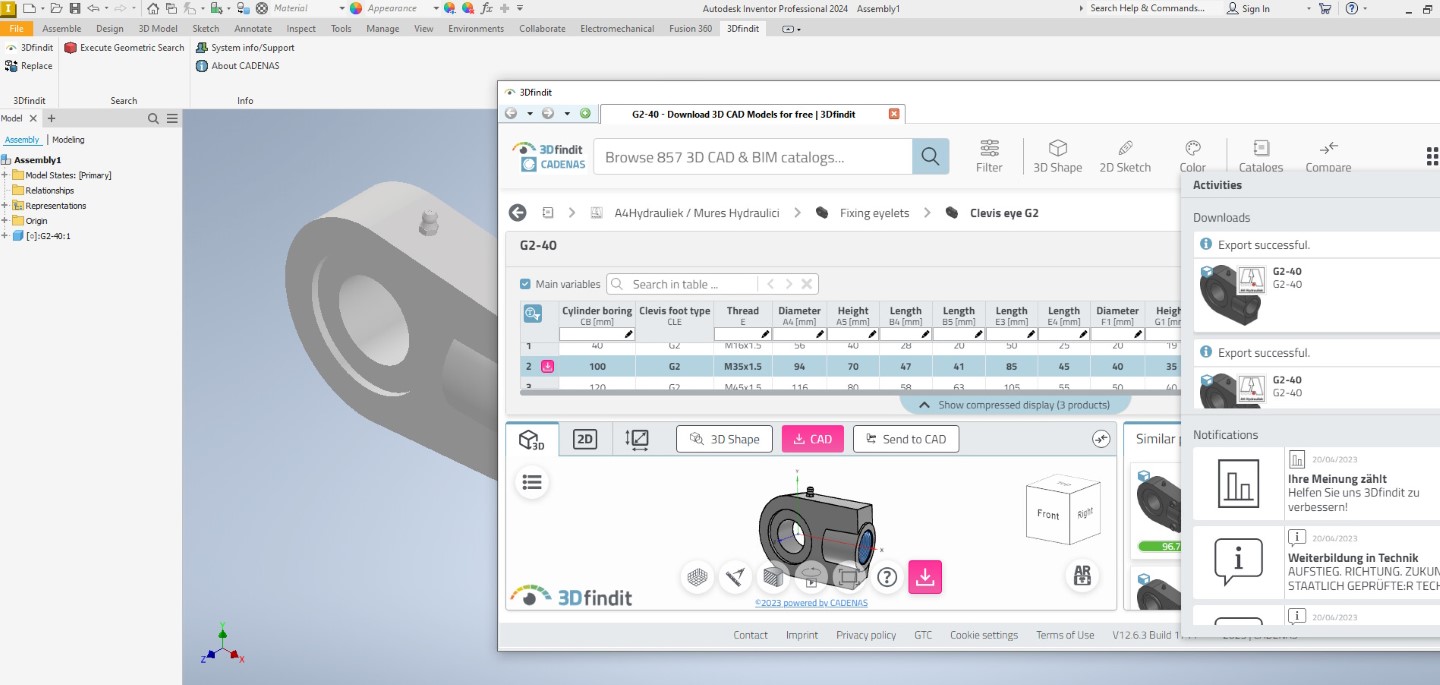Click the Replace icon in the 3Dfindit panel
Viewport: 1440px width, 685px height.
click(x=9, y=66)
